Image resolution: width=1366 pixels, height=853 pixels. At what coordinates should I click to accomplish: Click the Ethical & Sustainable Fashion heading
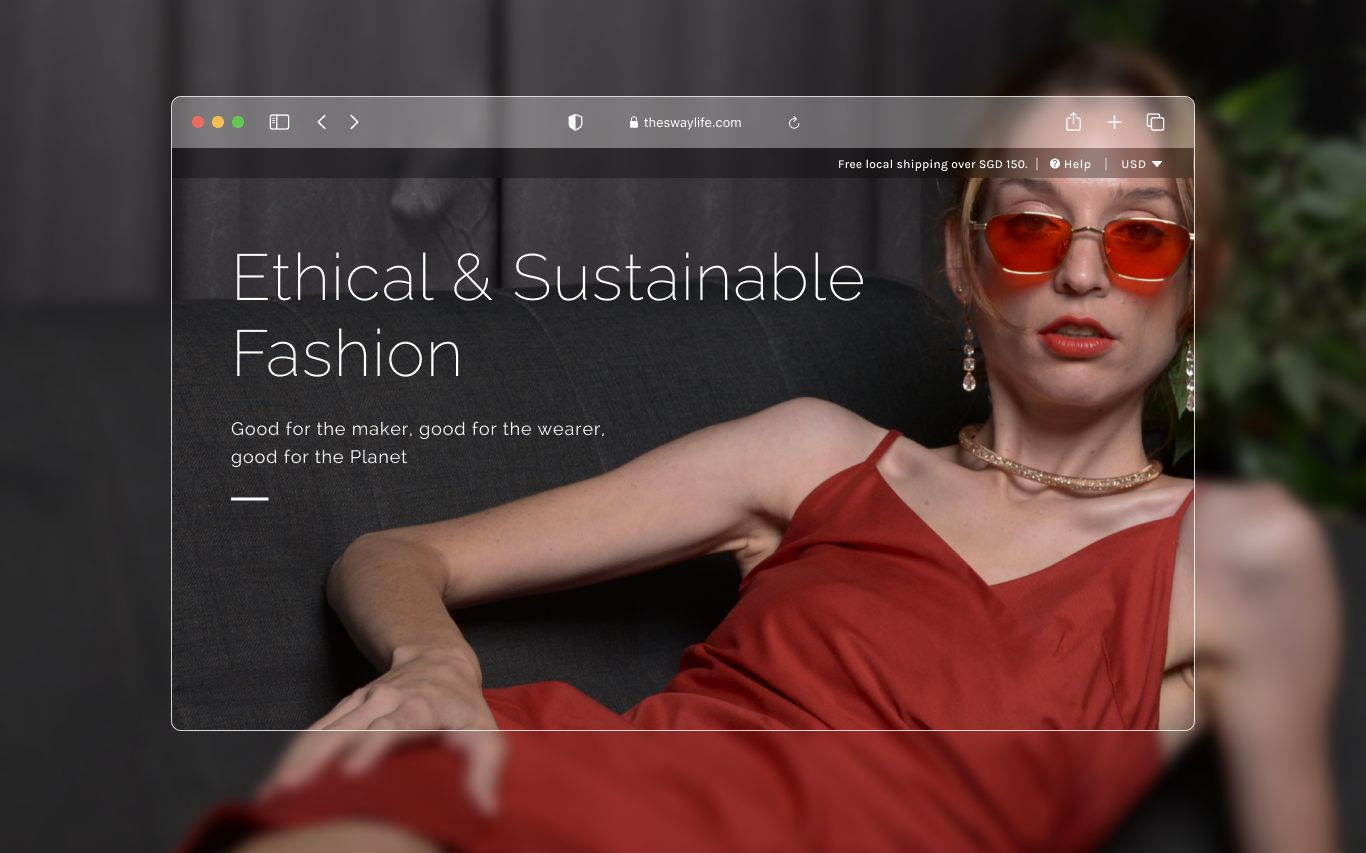click(548, 315)
